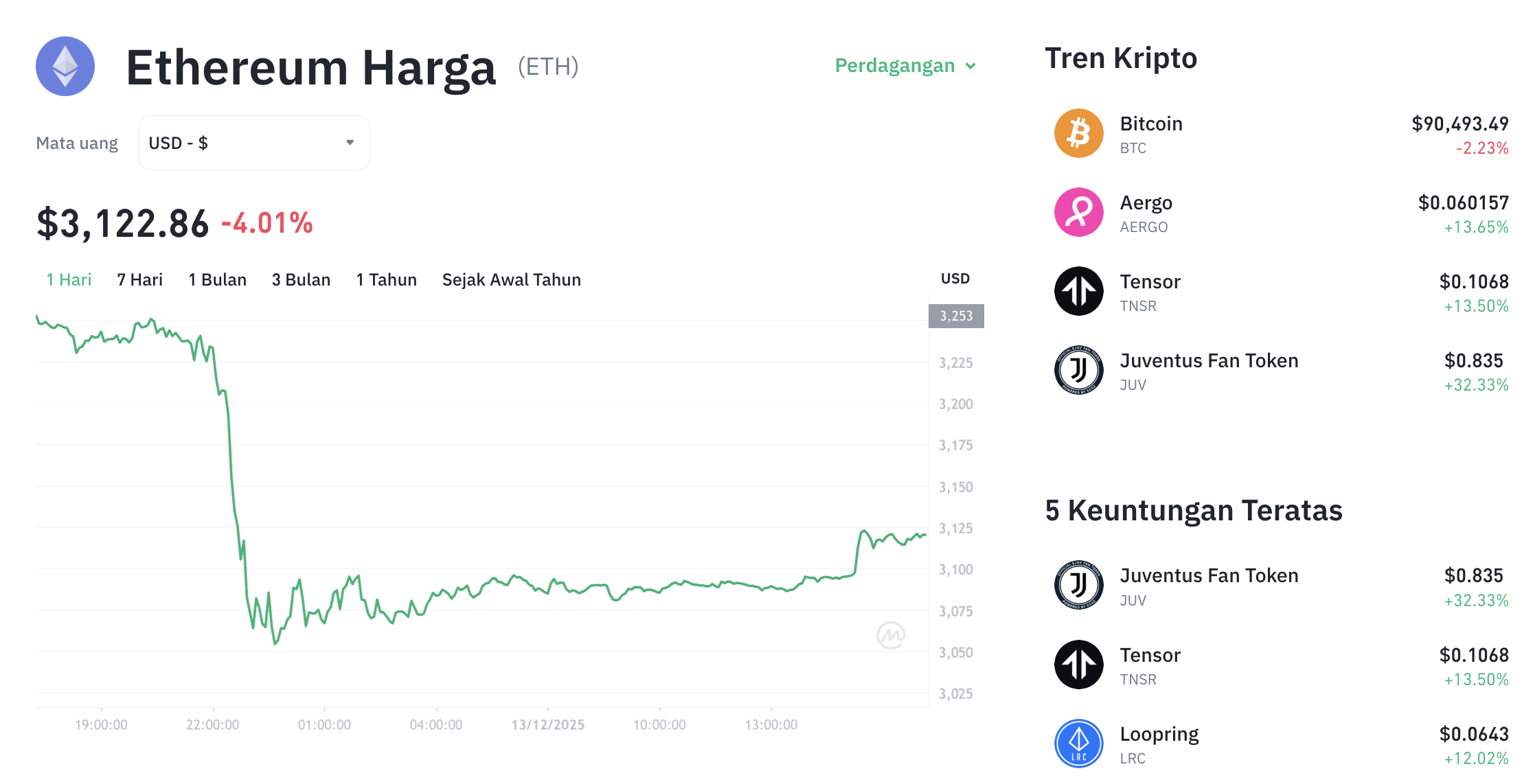Click the highlighted 3,253 price axis label
This screenshot has width=1522, height=784.
click(x=955, y=316)
